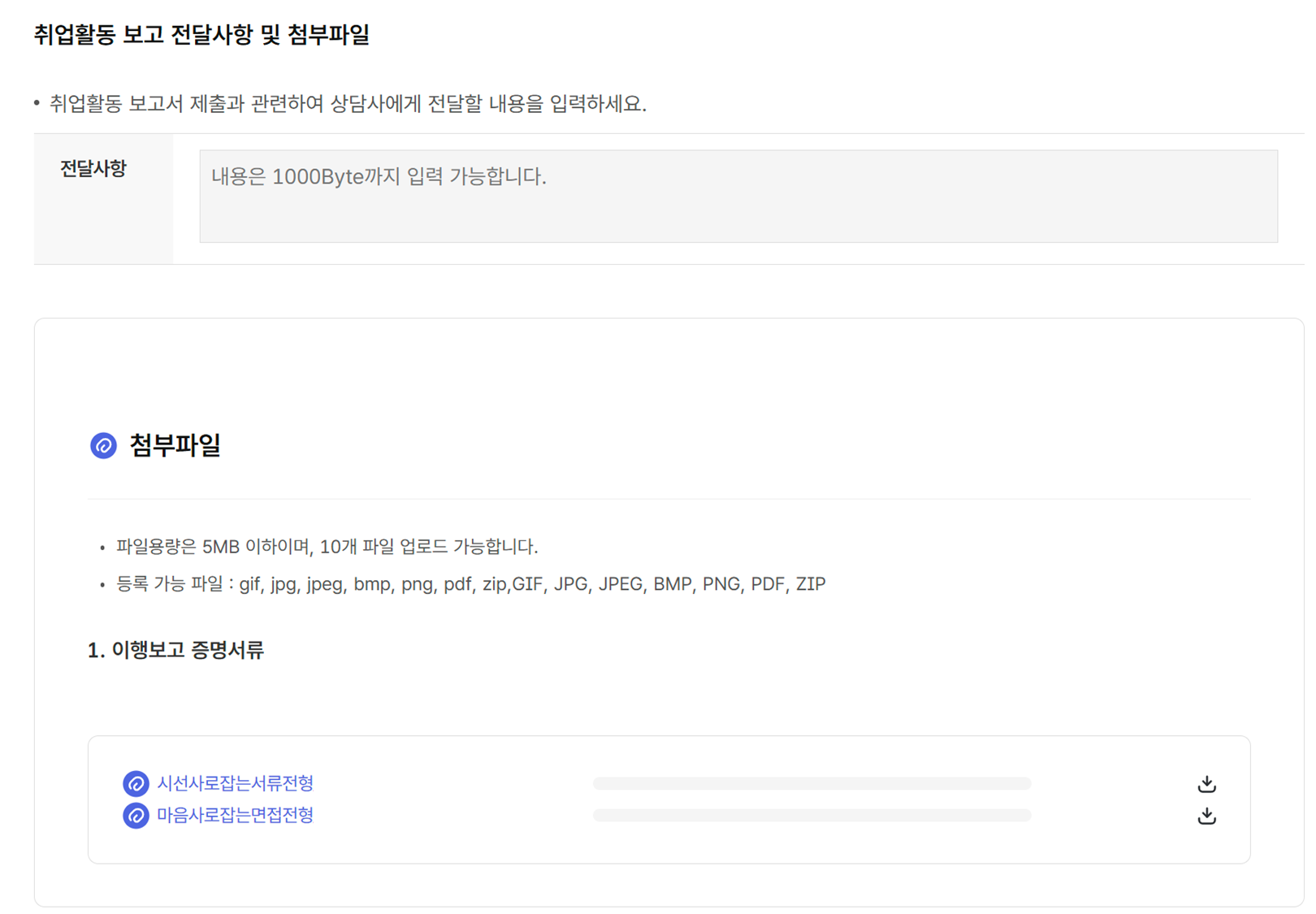
Task: Open the 마음사로잡는면접전형 file link
Action: [235, 815]
